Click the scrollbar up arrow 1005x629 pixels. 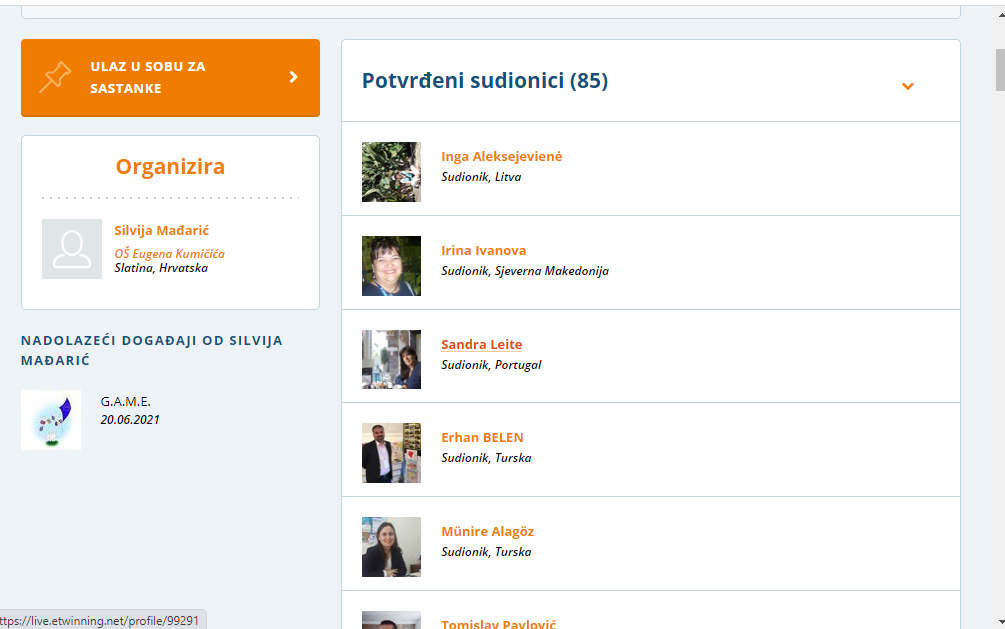point(1001,14)
